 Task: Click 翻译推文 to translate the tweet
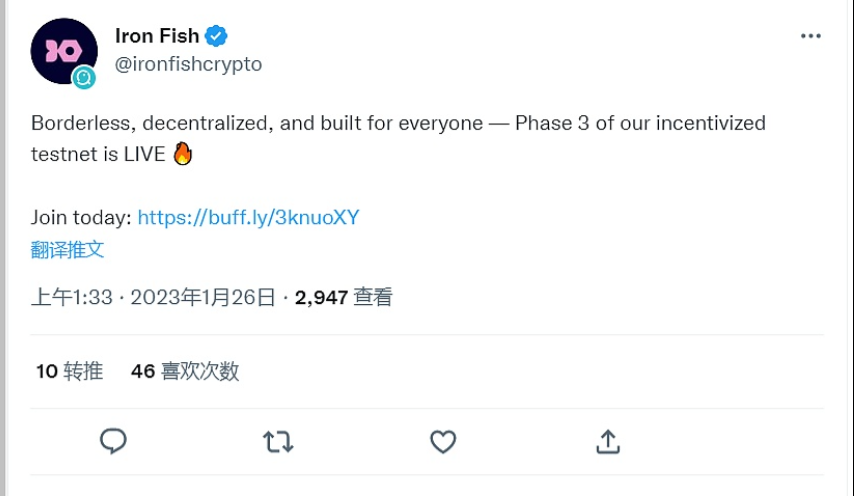pyautogui.click(x=67, y=250)
